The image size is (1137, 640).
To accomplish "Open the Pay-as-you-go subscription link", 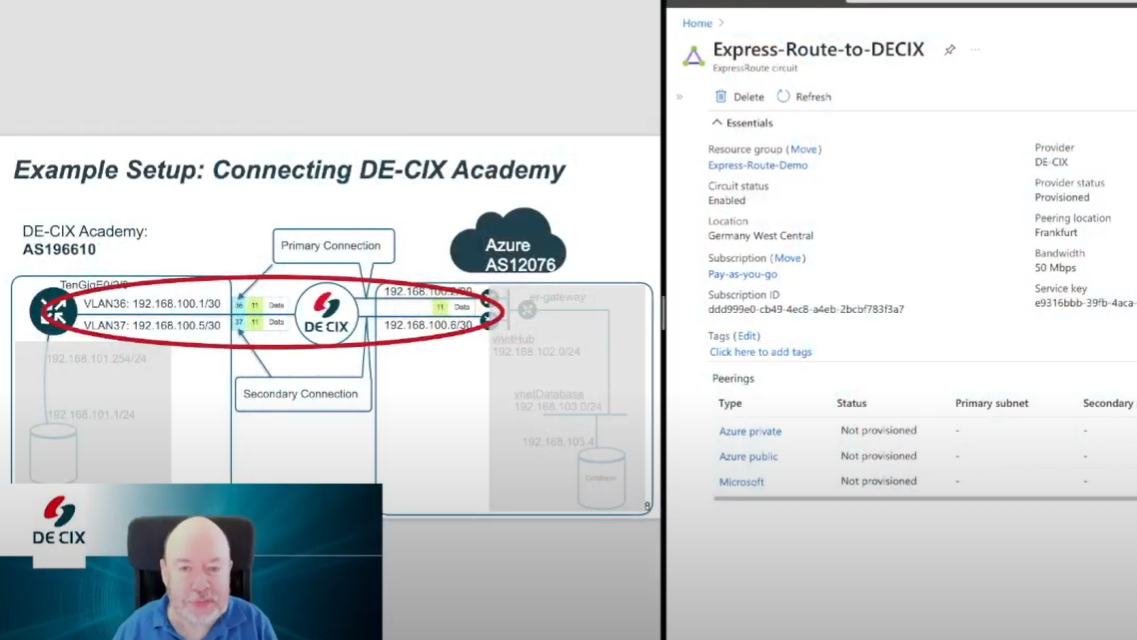I will [743, 274].
